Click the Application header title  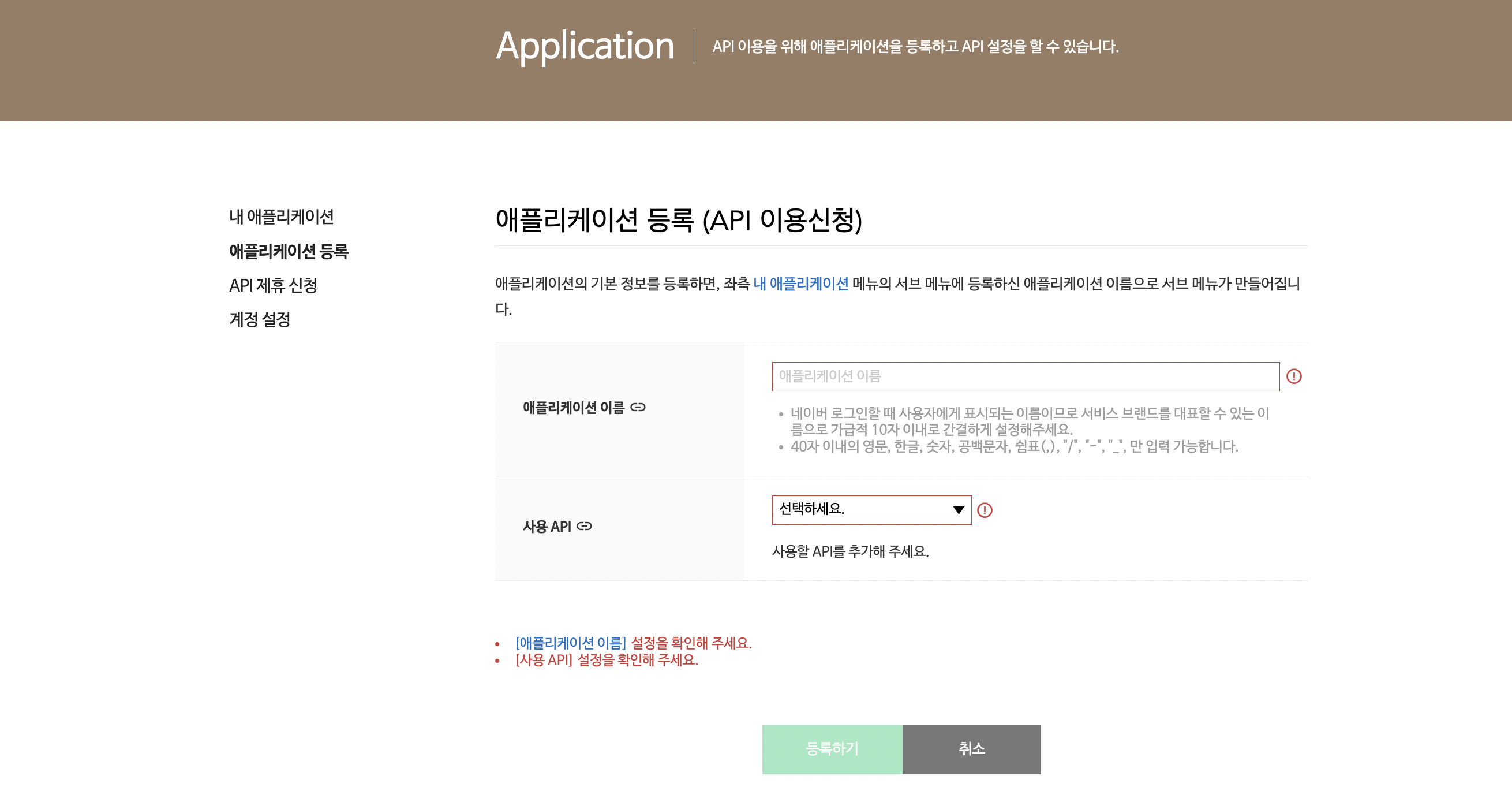(585, 46)
